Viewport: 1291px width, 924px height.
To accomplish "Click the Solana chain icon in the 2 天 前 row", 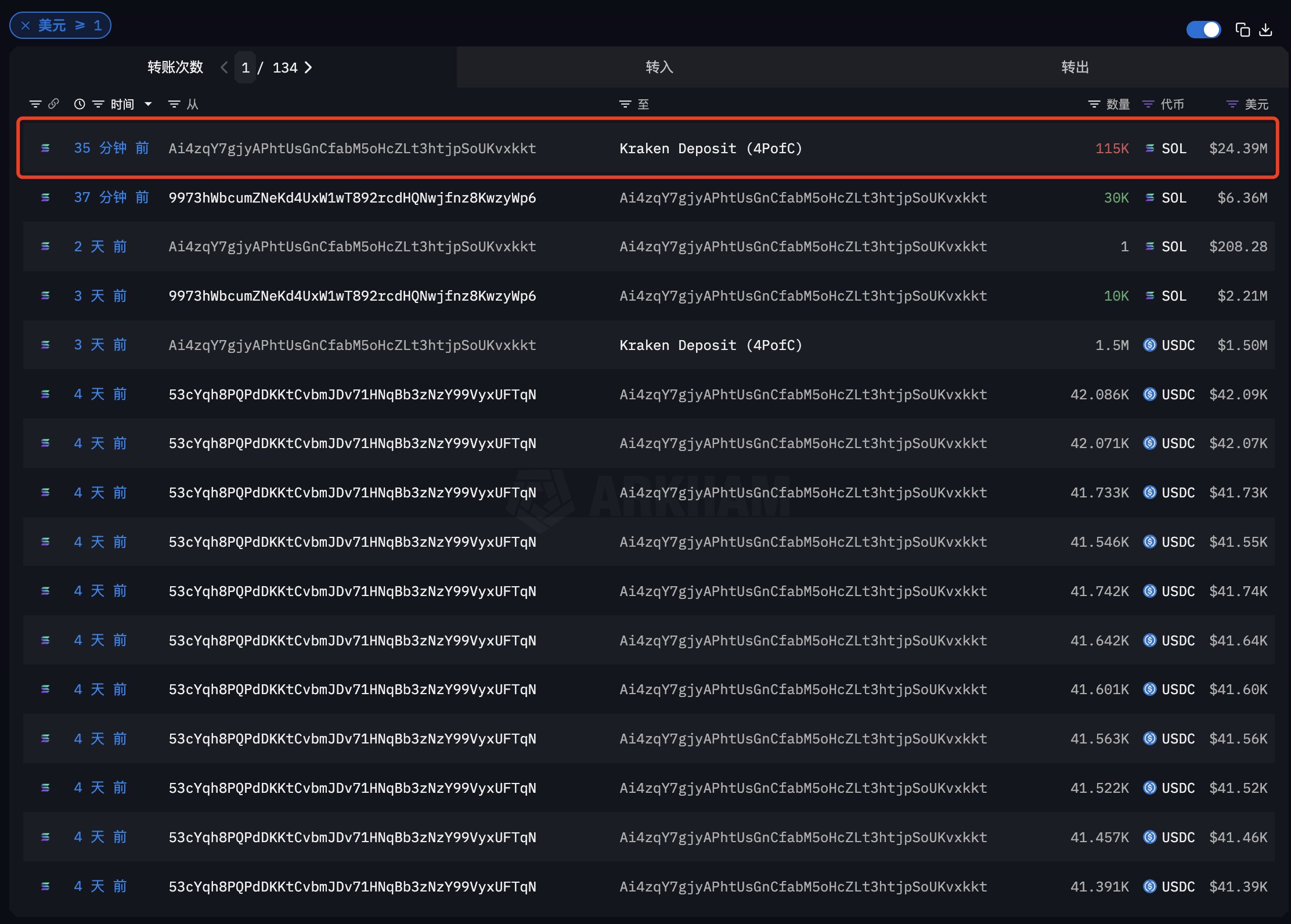I will pos(45,247).
